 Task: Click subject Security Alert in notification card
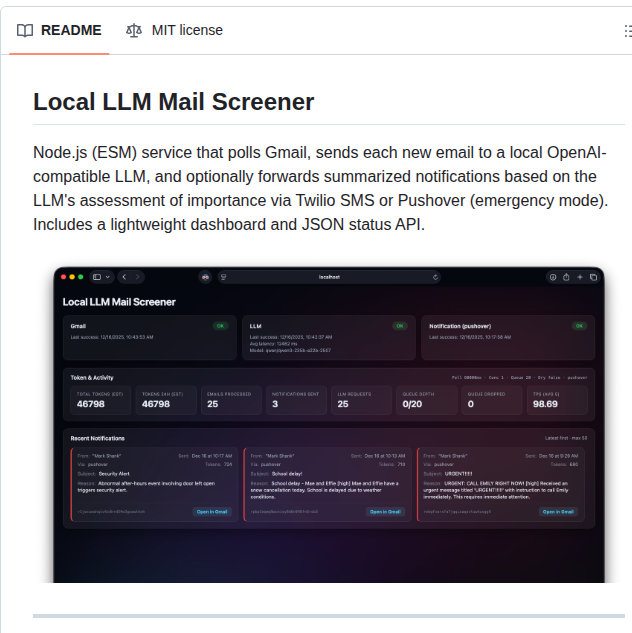[x=114, y=474]
